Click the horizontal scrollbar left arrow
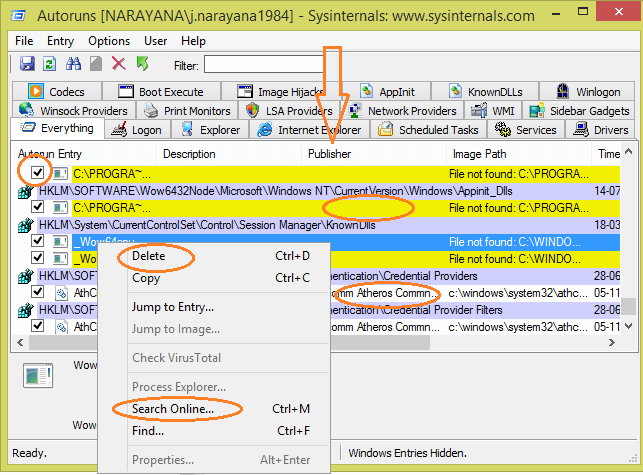This screenshot has width=643, height=475. tap(20, 342)
